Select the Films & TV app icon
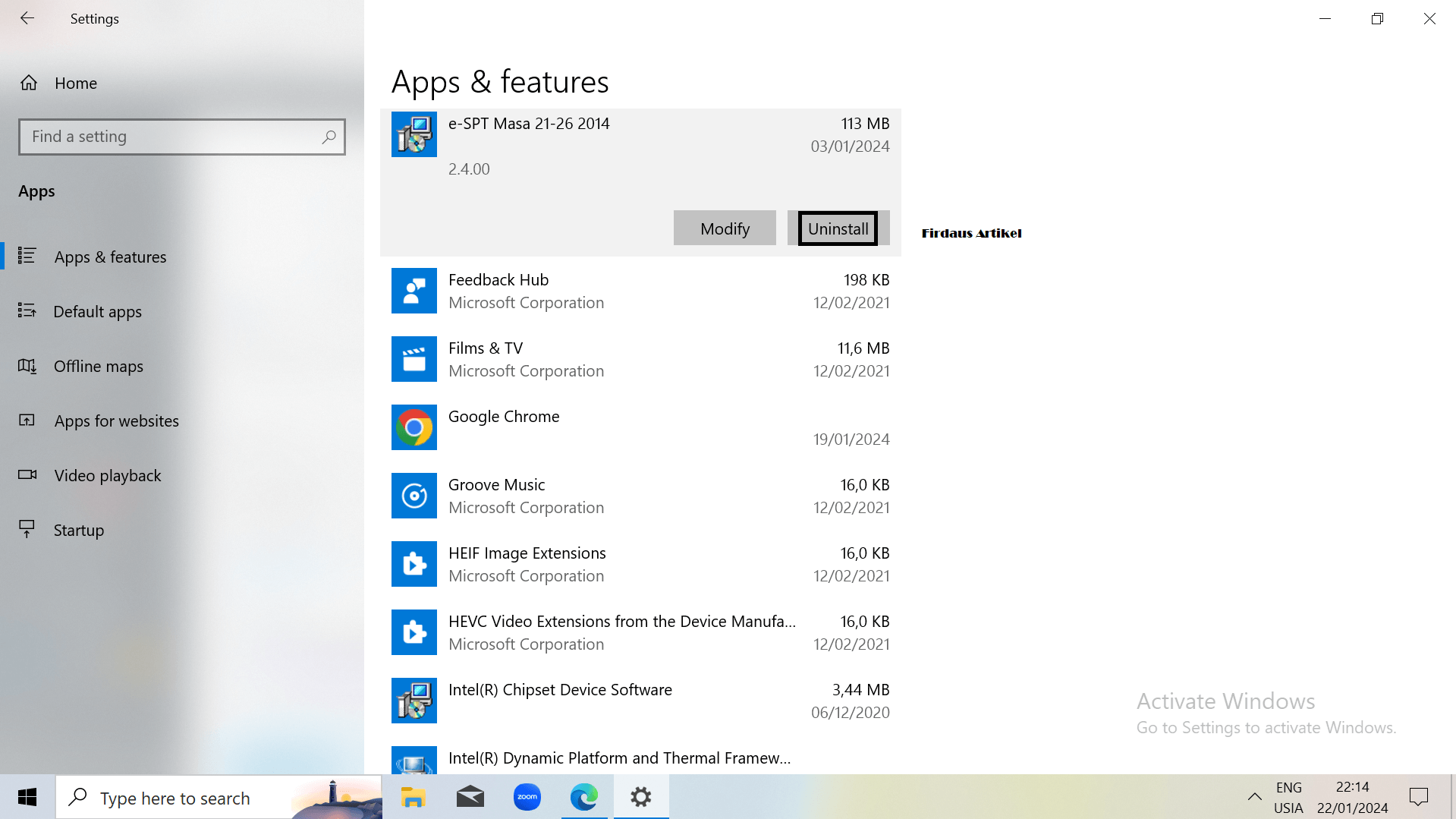Viewport: 1456px width, 819px height. click(414, 359)
